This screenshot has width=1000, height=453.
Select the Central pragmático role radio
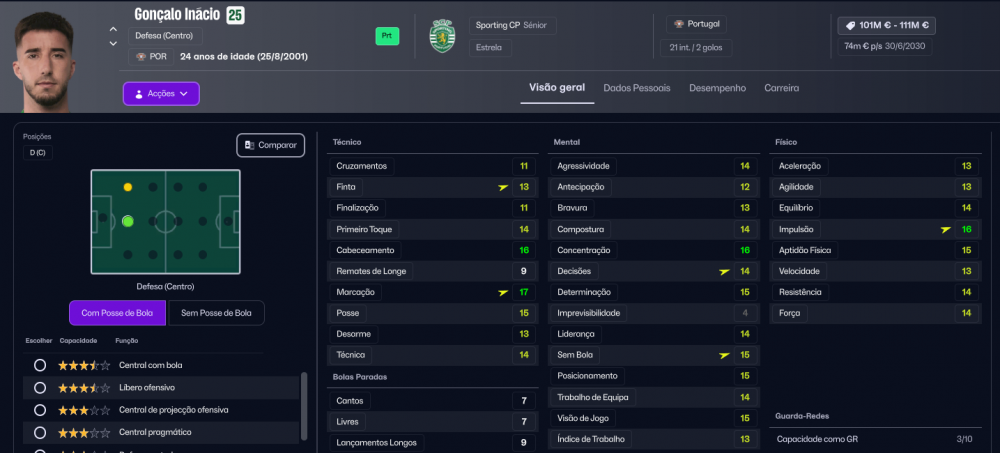40,433
